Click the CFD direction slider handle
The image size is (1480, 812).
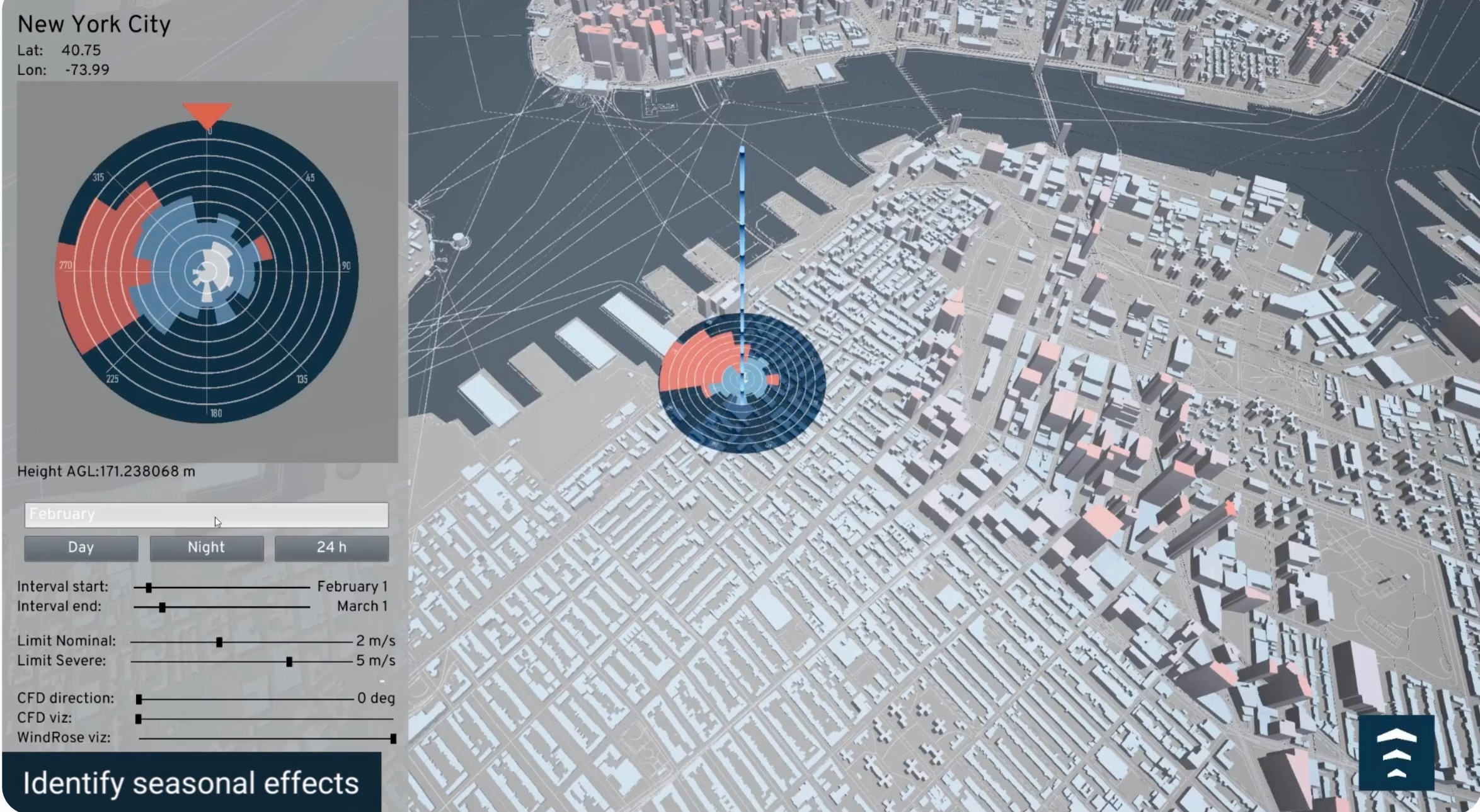[139, 699]
